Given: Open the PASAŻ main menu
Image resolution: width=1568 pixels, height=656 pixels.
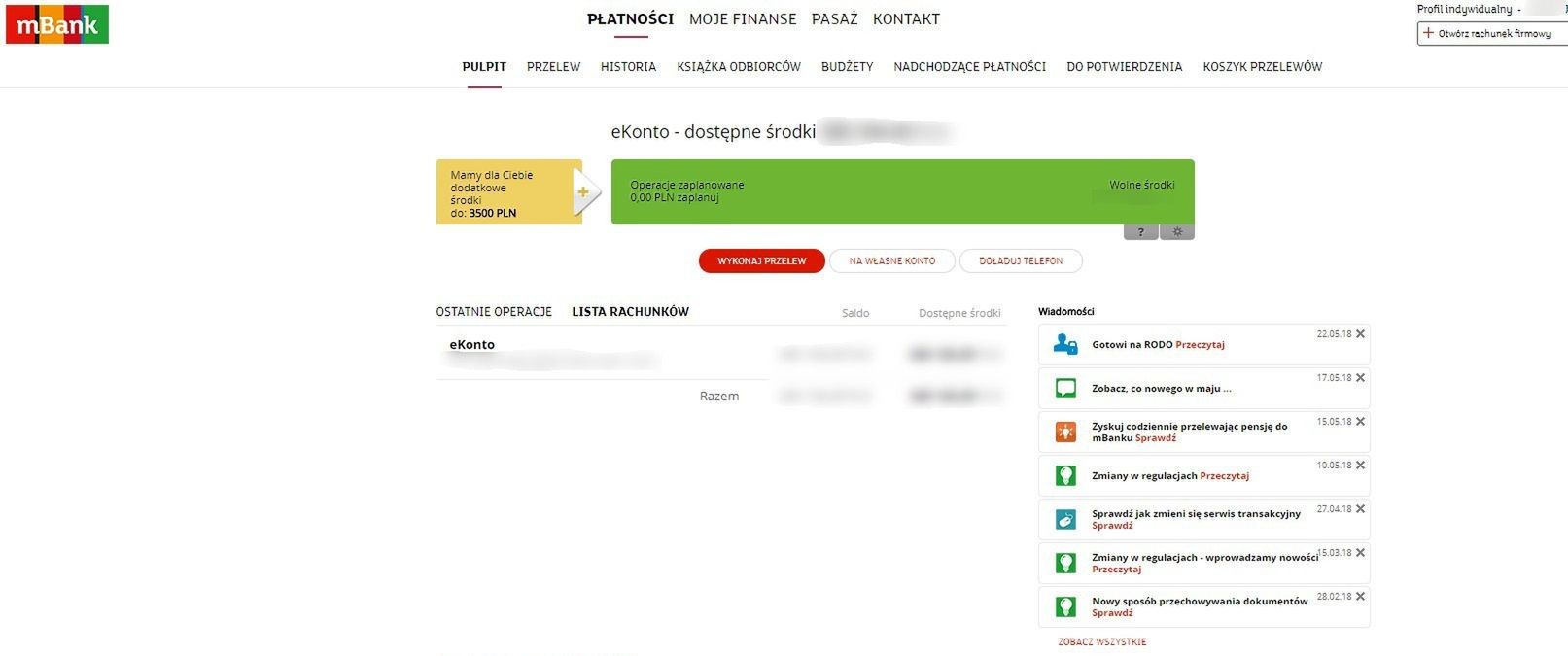Looking at the screenshot, I should coord(834,18).
